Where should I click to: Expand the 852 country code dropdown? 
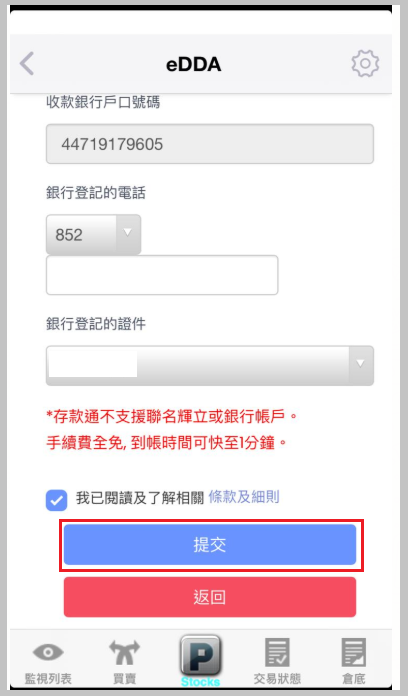pyautogui.click(x=93, y=234)
